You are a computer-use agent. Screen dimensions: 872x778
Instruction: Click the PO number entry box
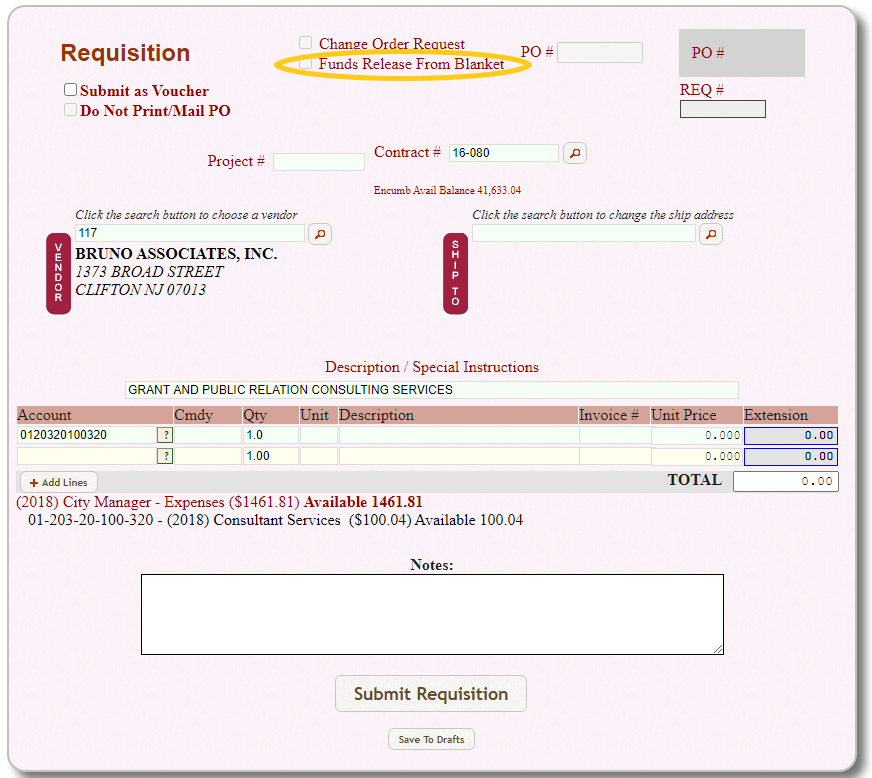click(599, 52)
